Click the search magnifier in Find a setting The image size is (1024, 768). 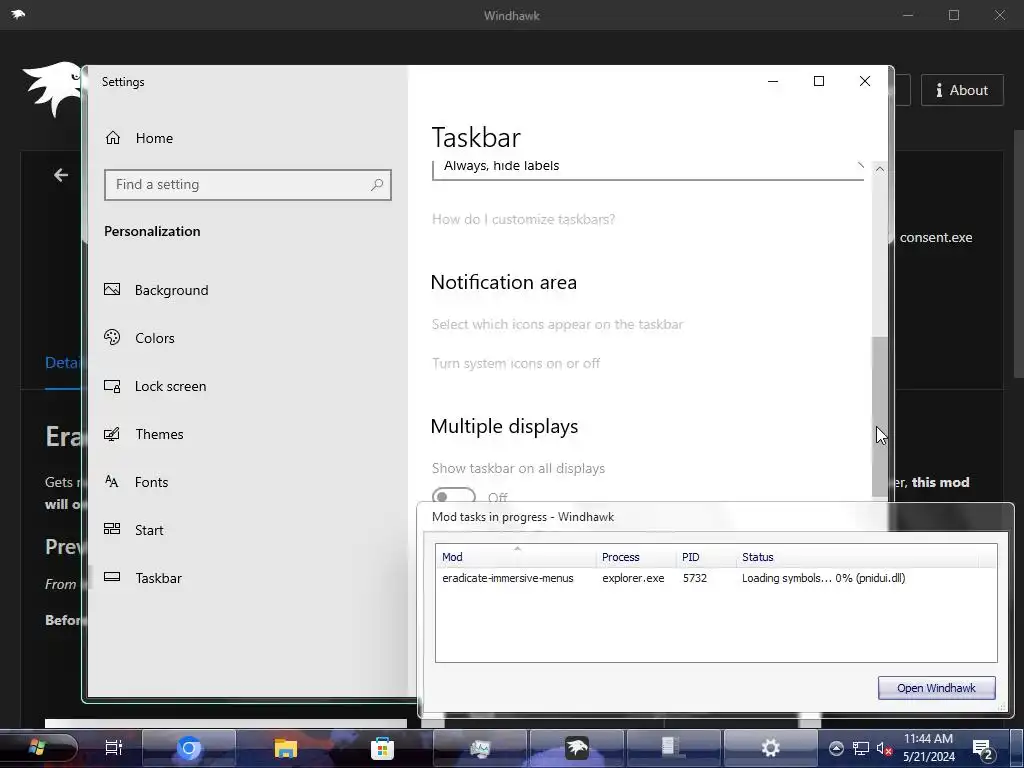tap(377, 185)
